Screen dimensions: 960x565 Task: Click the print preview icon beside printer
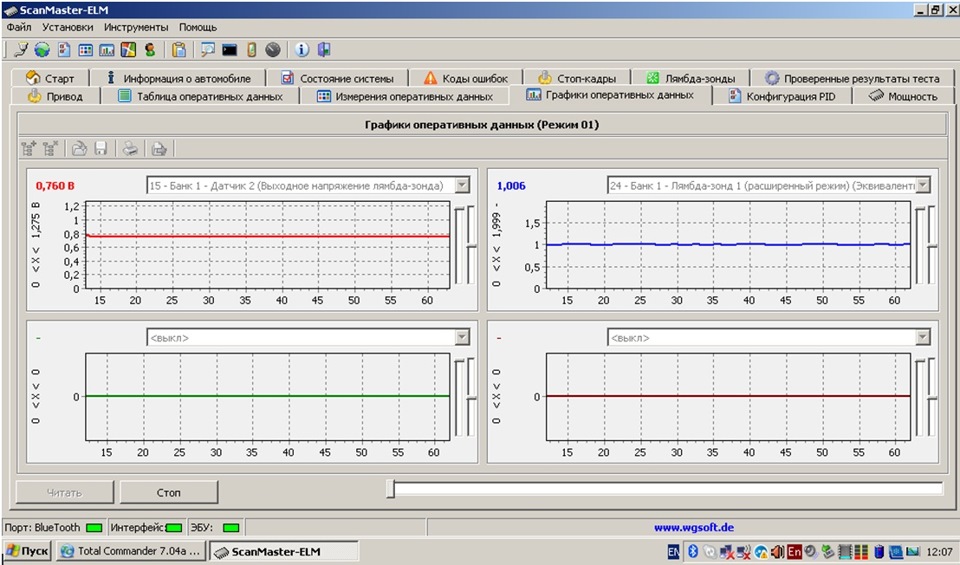point(159,148)
